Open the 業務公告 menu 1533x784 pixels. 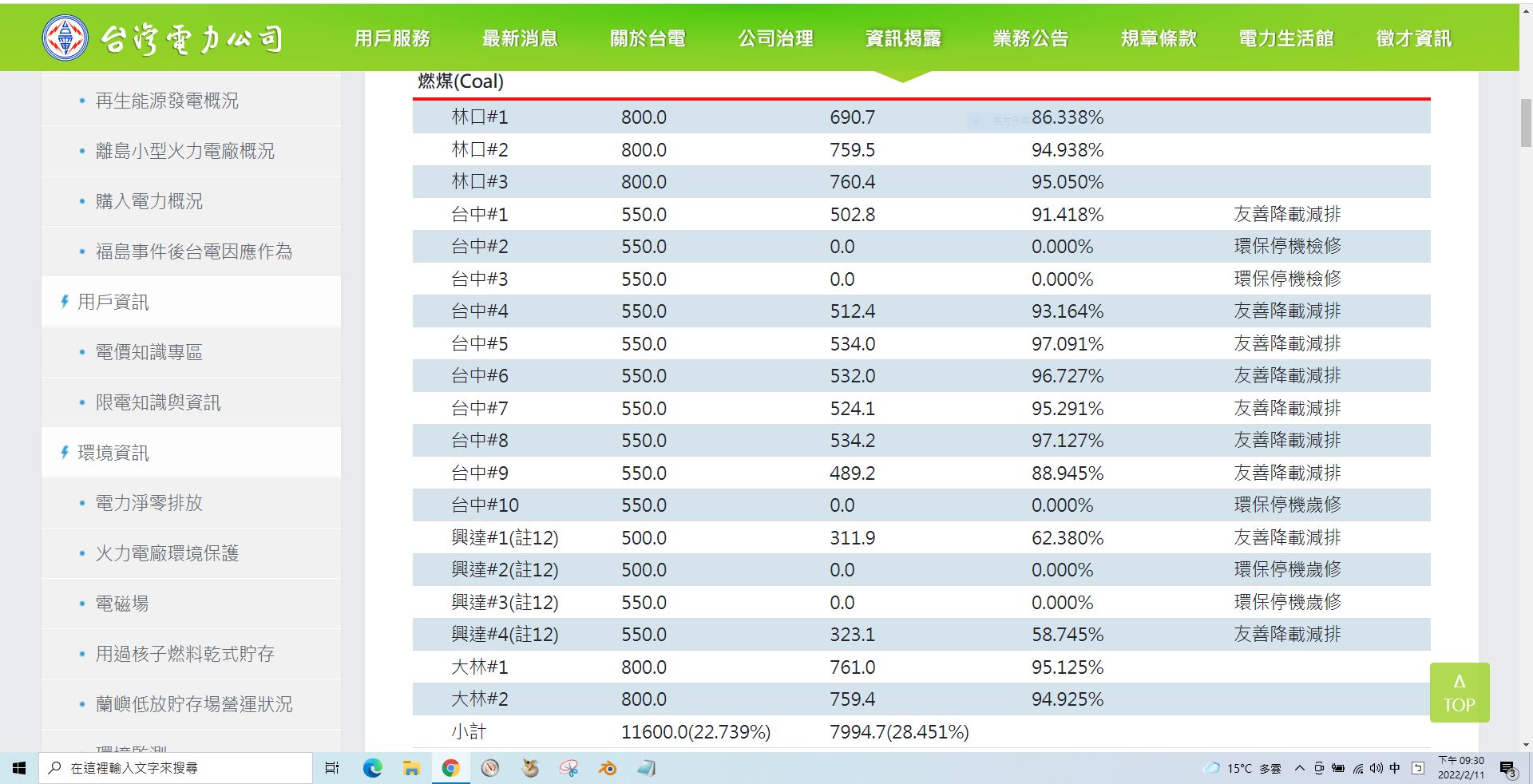(1031, 38)
